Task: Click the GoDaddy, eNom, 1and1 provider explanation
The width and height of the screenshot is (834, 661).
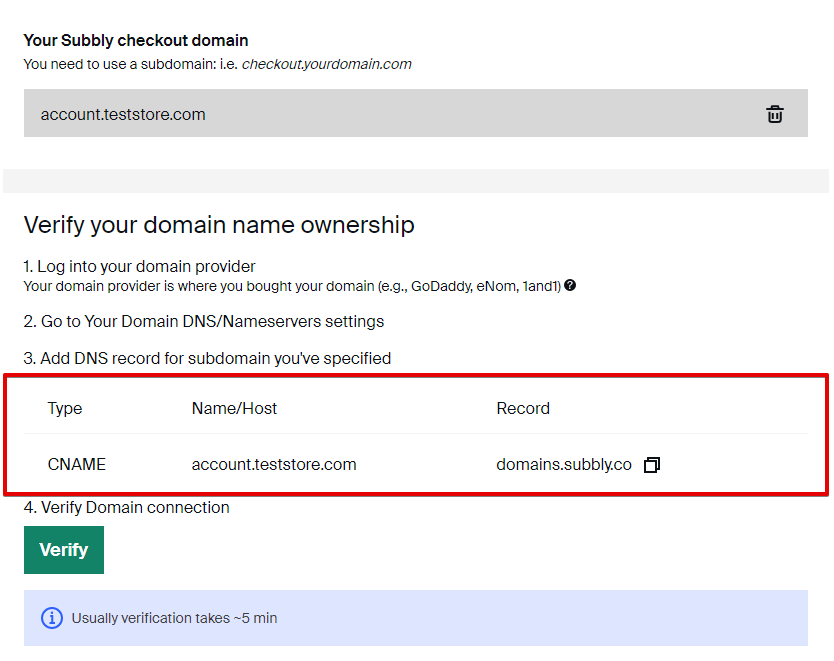Action: (x=292, y=286)
